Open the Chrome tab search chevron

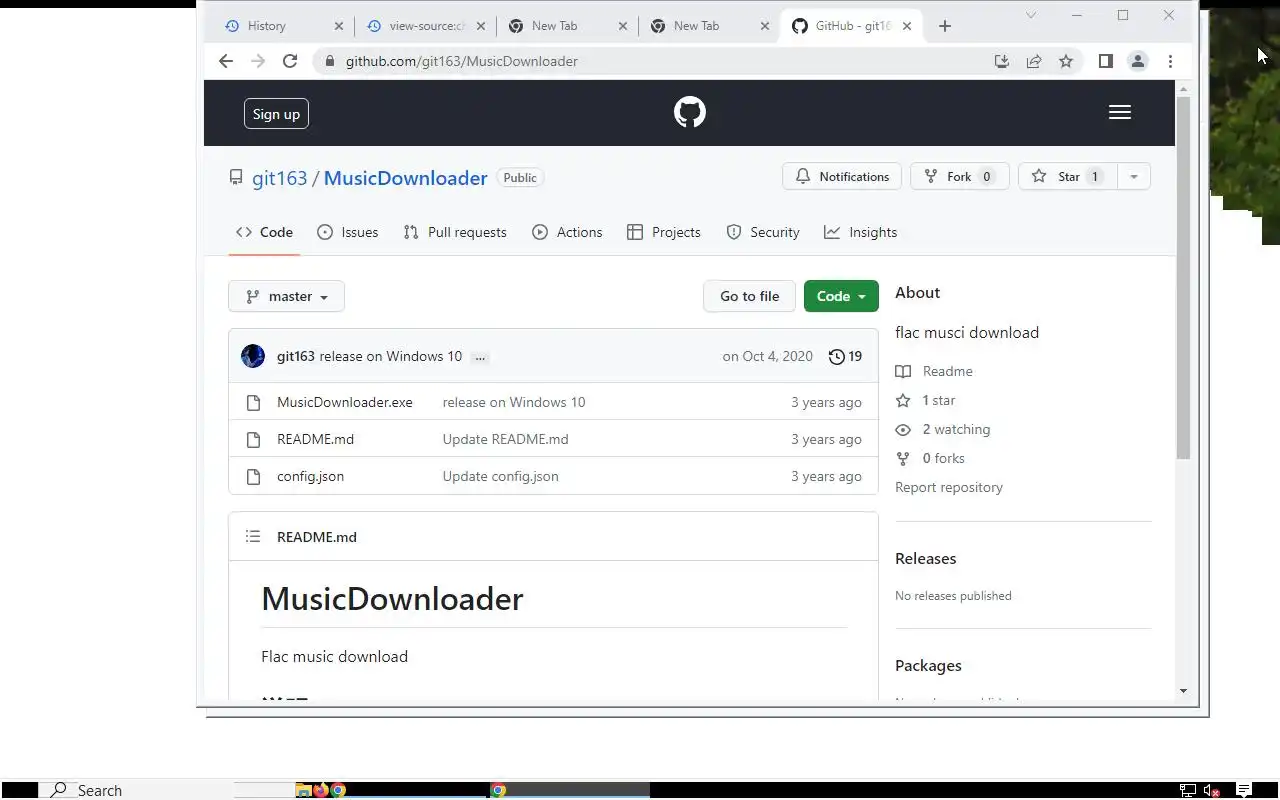(x=1031, y=15)
